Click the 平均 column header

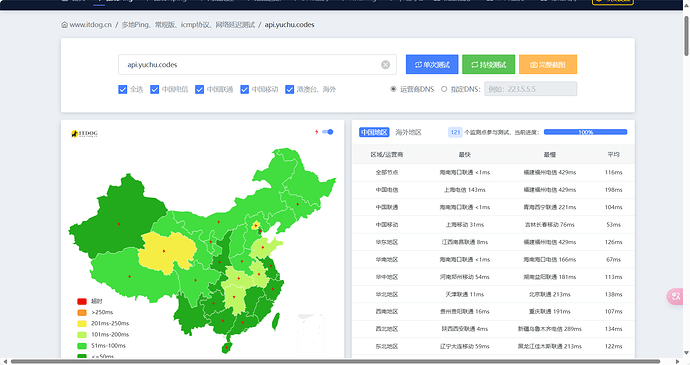[x=613, y=155]
